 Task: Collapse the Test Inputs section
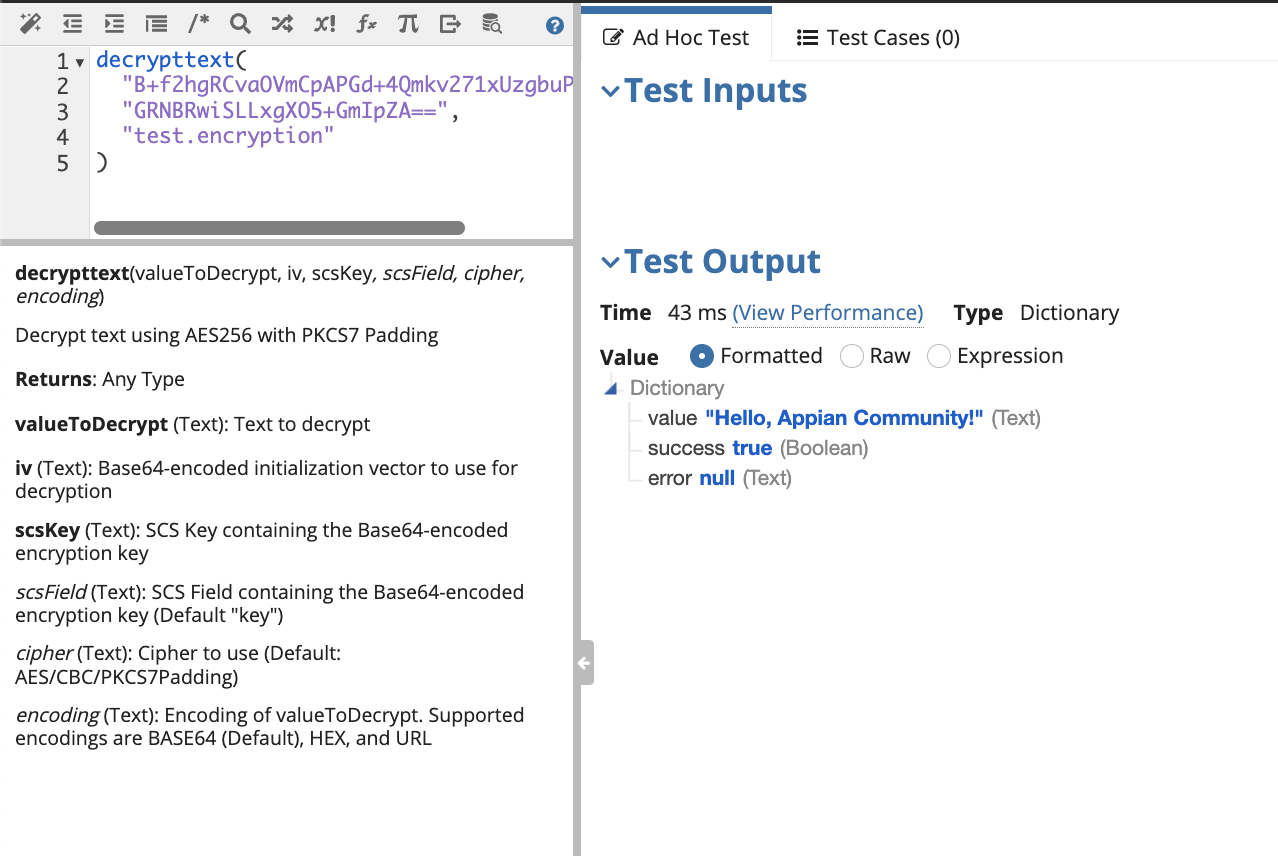tap(610, 91)
